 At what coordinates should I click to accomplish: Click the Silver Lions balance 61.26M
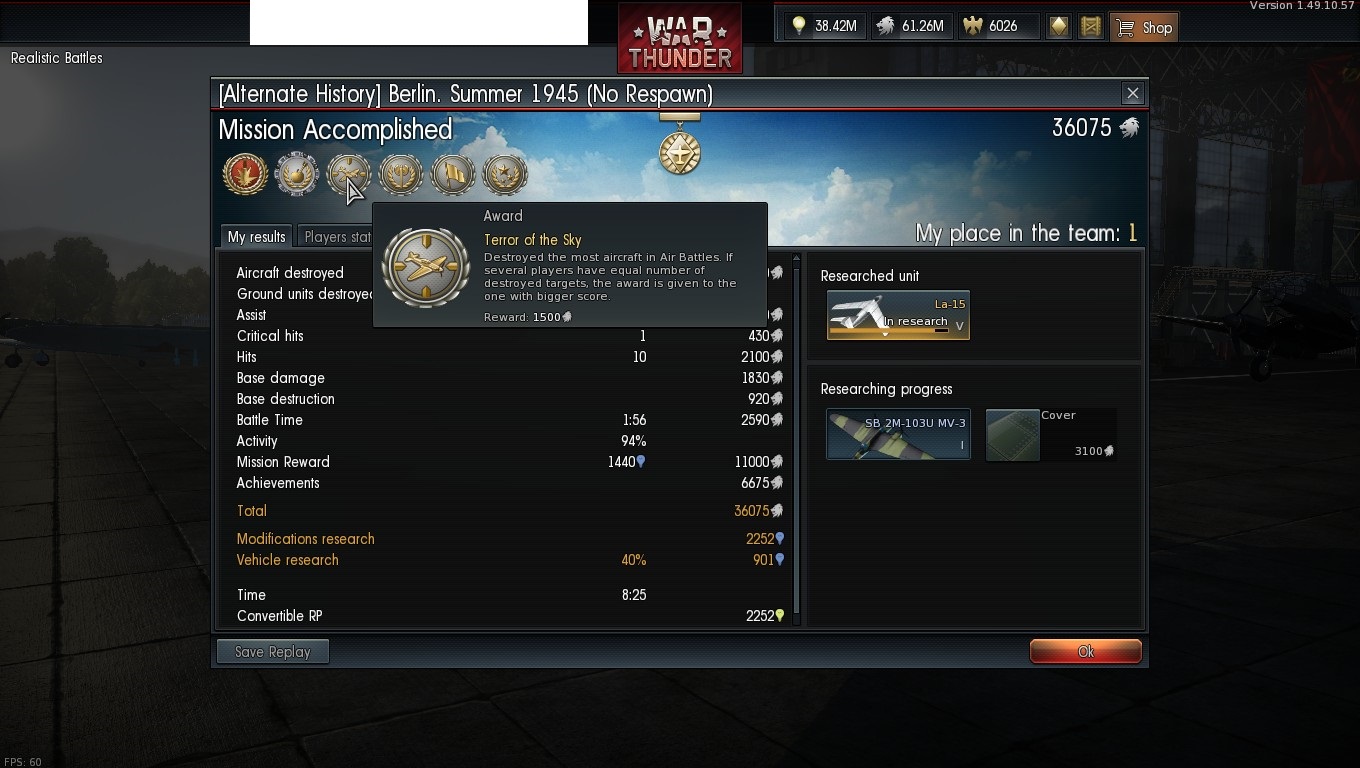[x=910, y=27]
